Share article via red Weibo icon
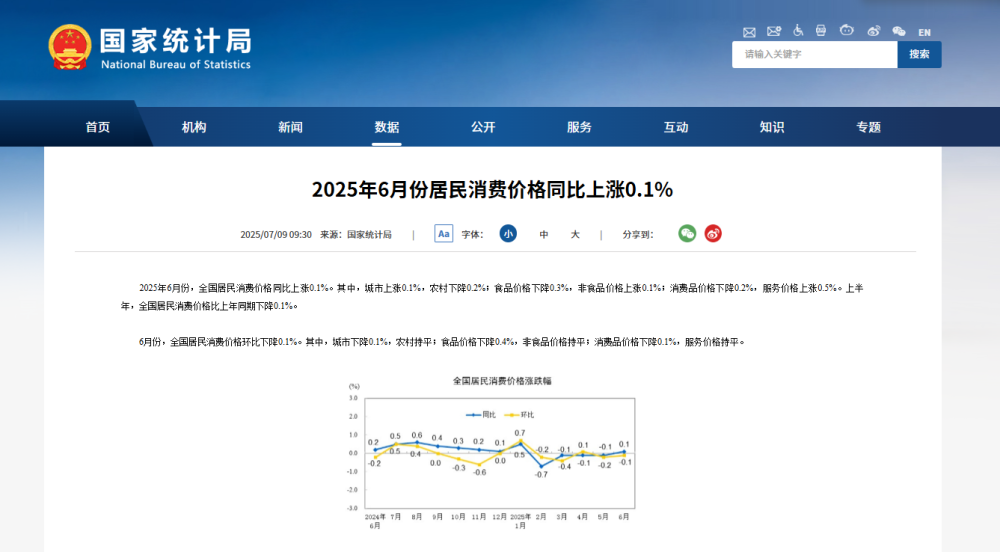Screen dimensions: 1000x552 click(x=713, y=234)
